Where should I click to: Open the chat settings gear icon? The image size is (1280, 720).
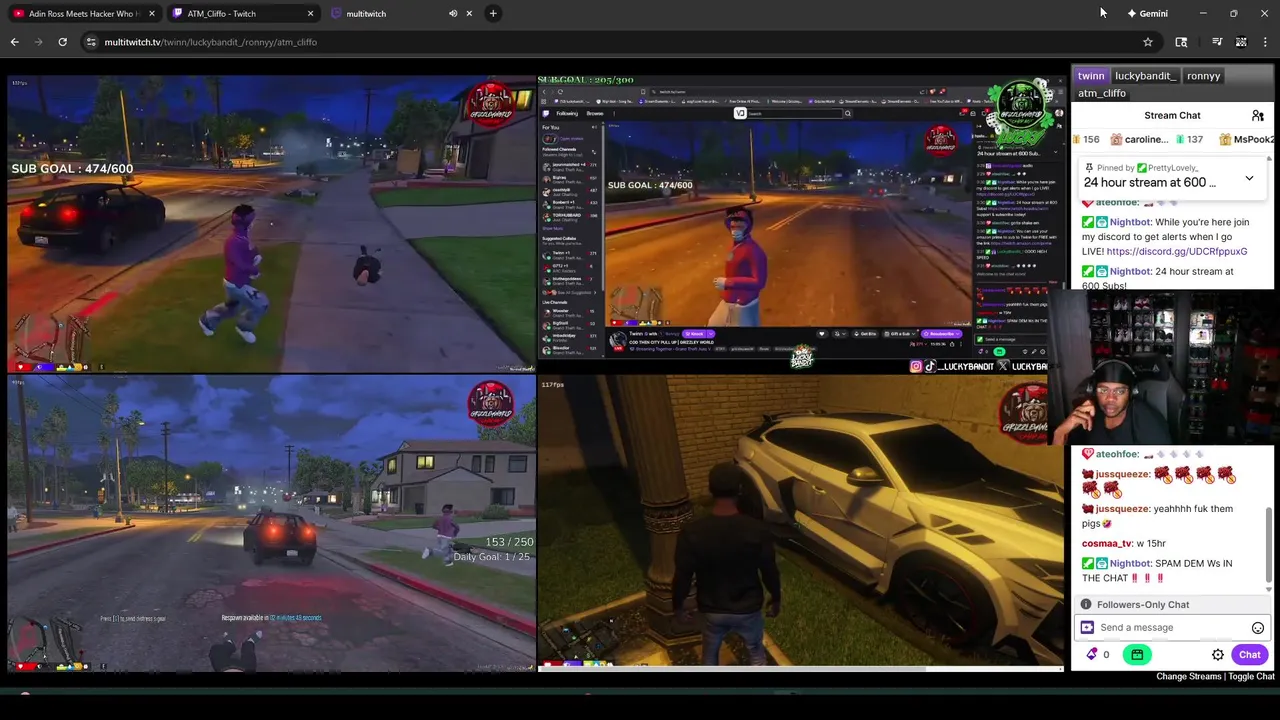pos(1218,655)
